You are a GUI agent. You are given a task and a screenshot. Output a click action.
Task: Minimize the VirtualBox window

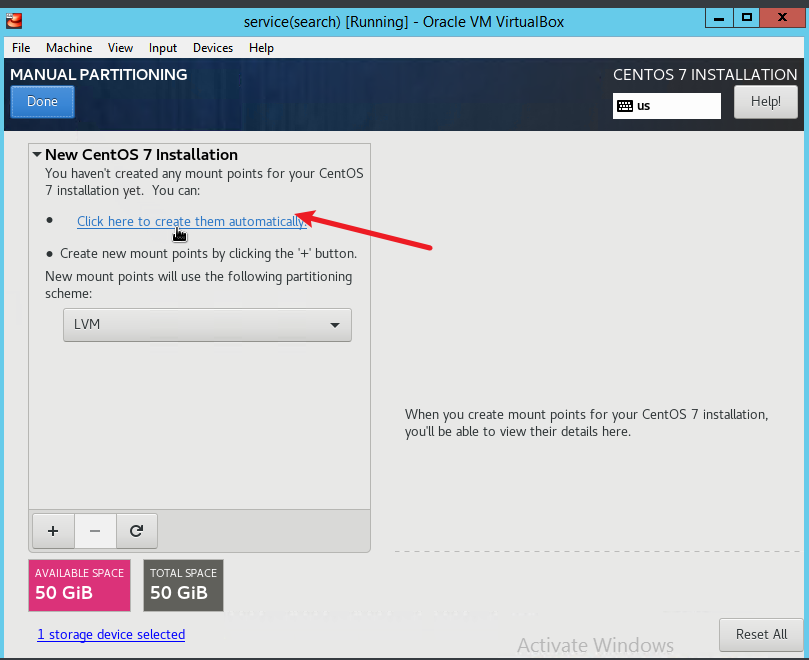click(x=719, y=18)
